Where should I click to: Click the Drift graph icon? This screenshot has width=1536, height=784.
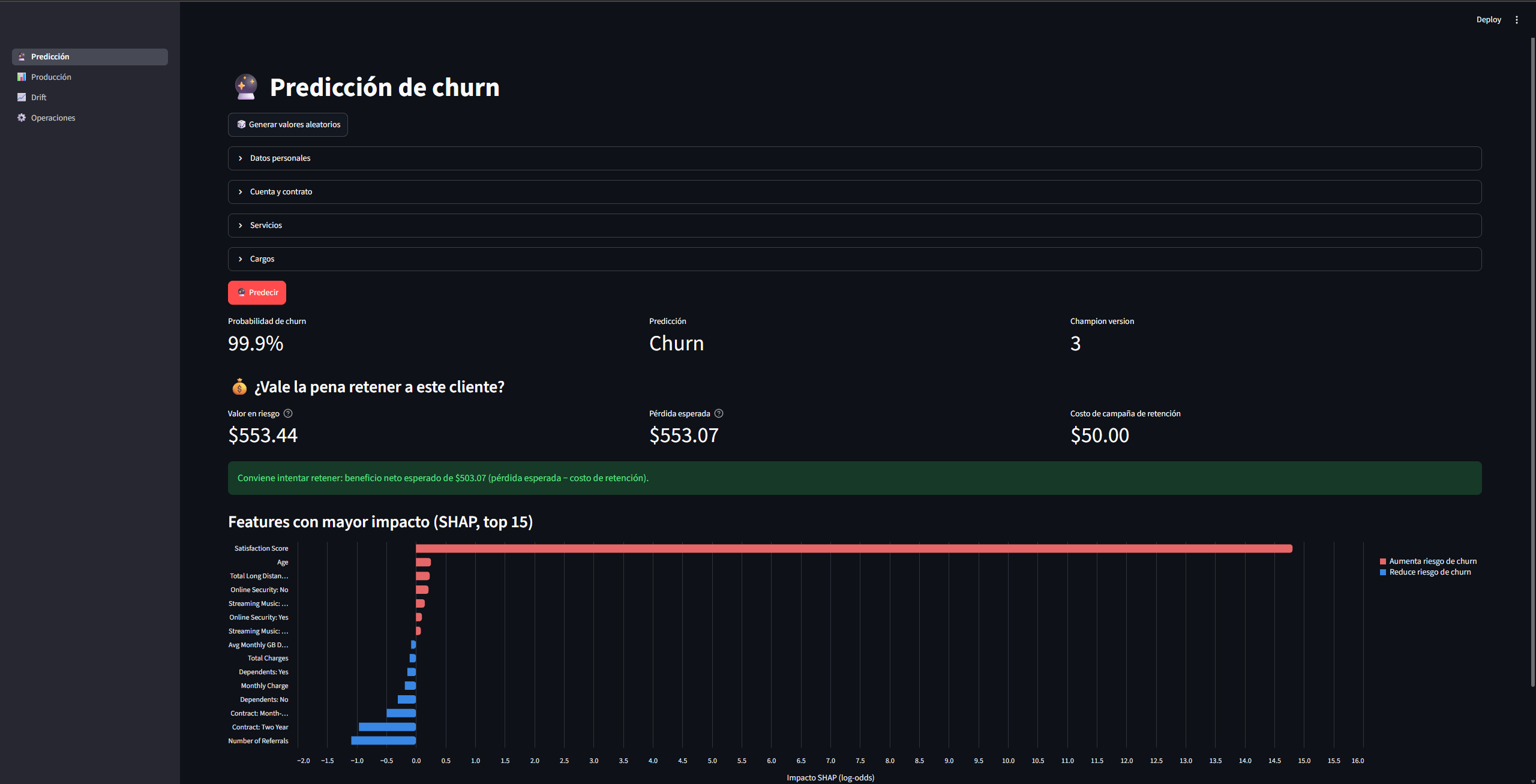22,97
